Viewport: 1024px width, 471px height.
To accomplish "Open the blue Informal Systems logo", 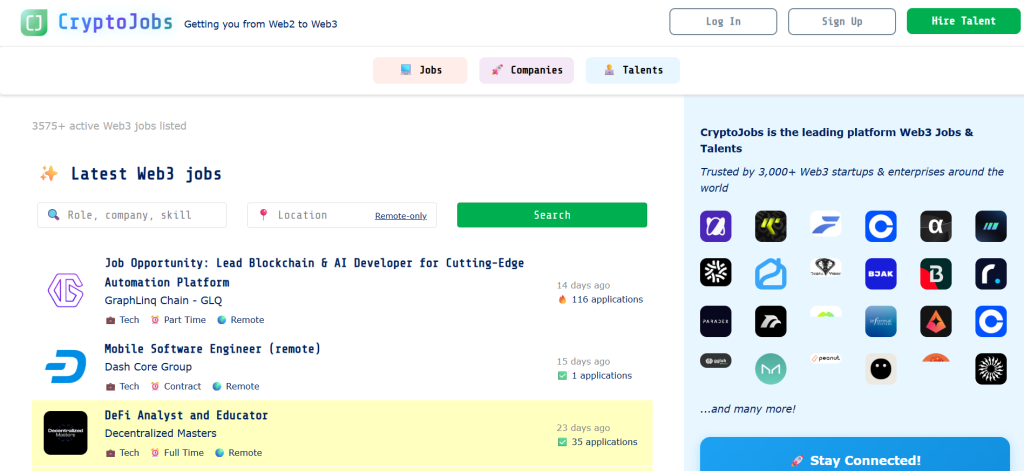I will click(881, 321).
